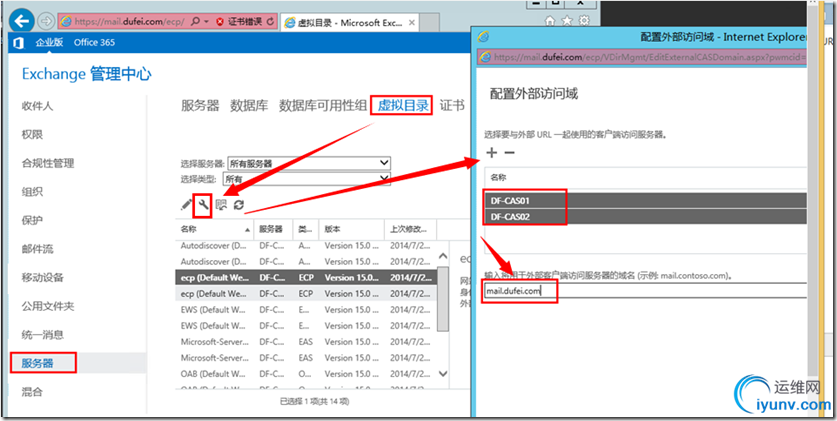Screen dimensions: 837x421
Task: Click the 企业版 header tab
Action: point(49,43)
